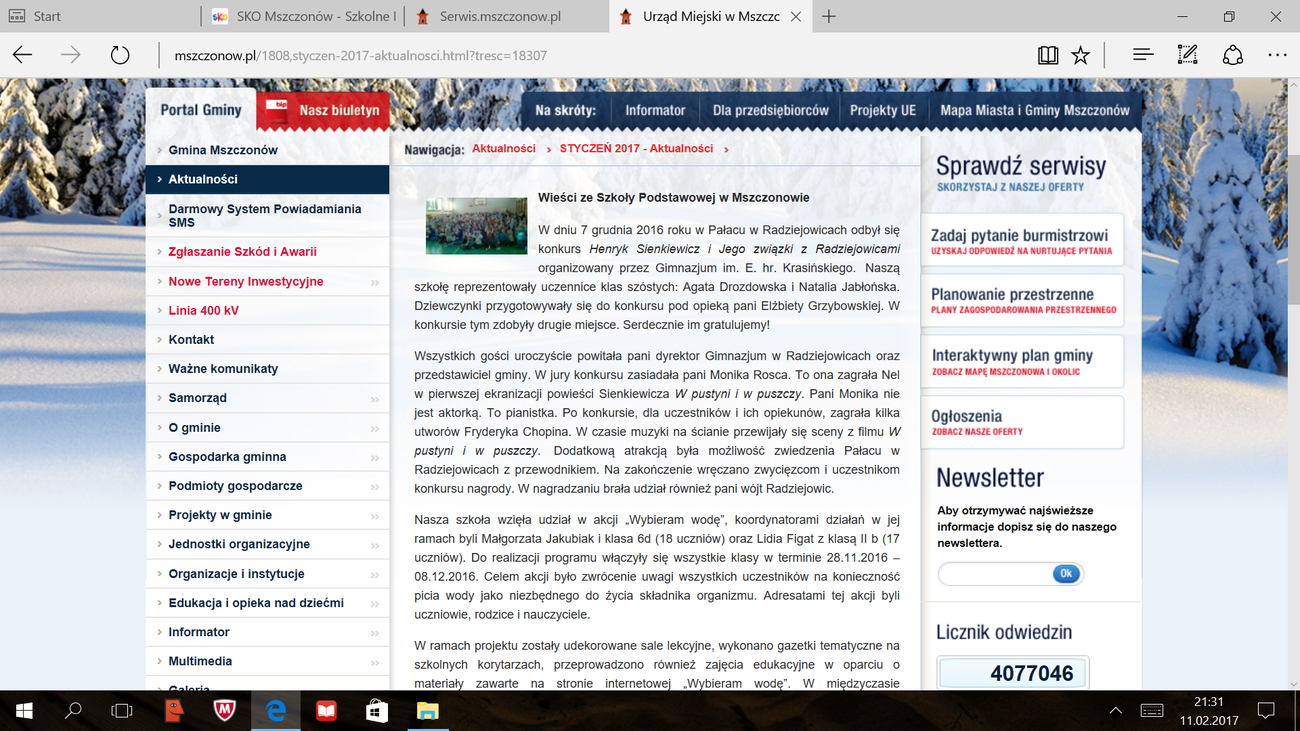1300x731 pixels.
Task: Open the Ogłoszenia banner
Action: [x=1022, y=422]
